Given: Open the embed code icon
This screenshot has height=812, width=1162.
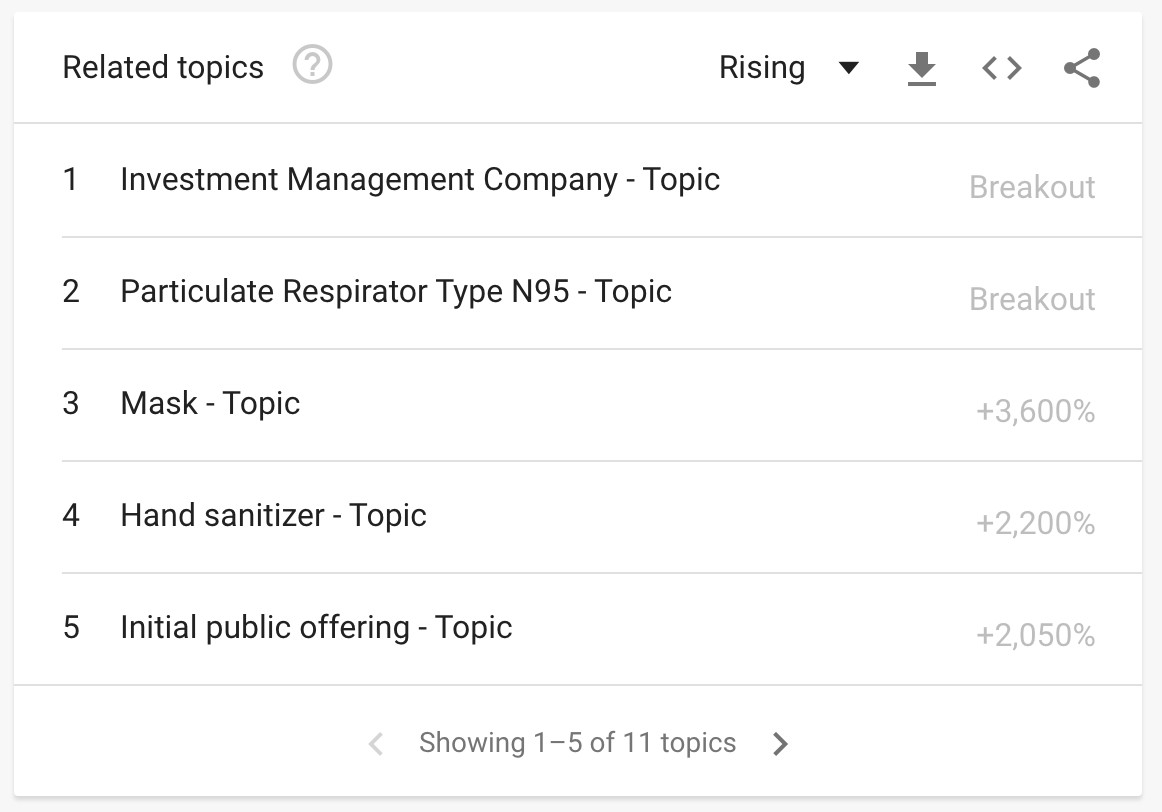Looking at the screenshot, I should pos(1001,68).
